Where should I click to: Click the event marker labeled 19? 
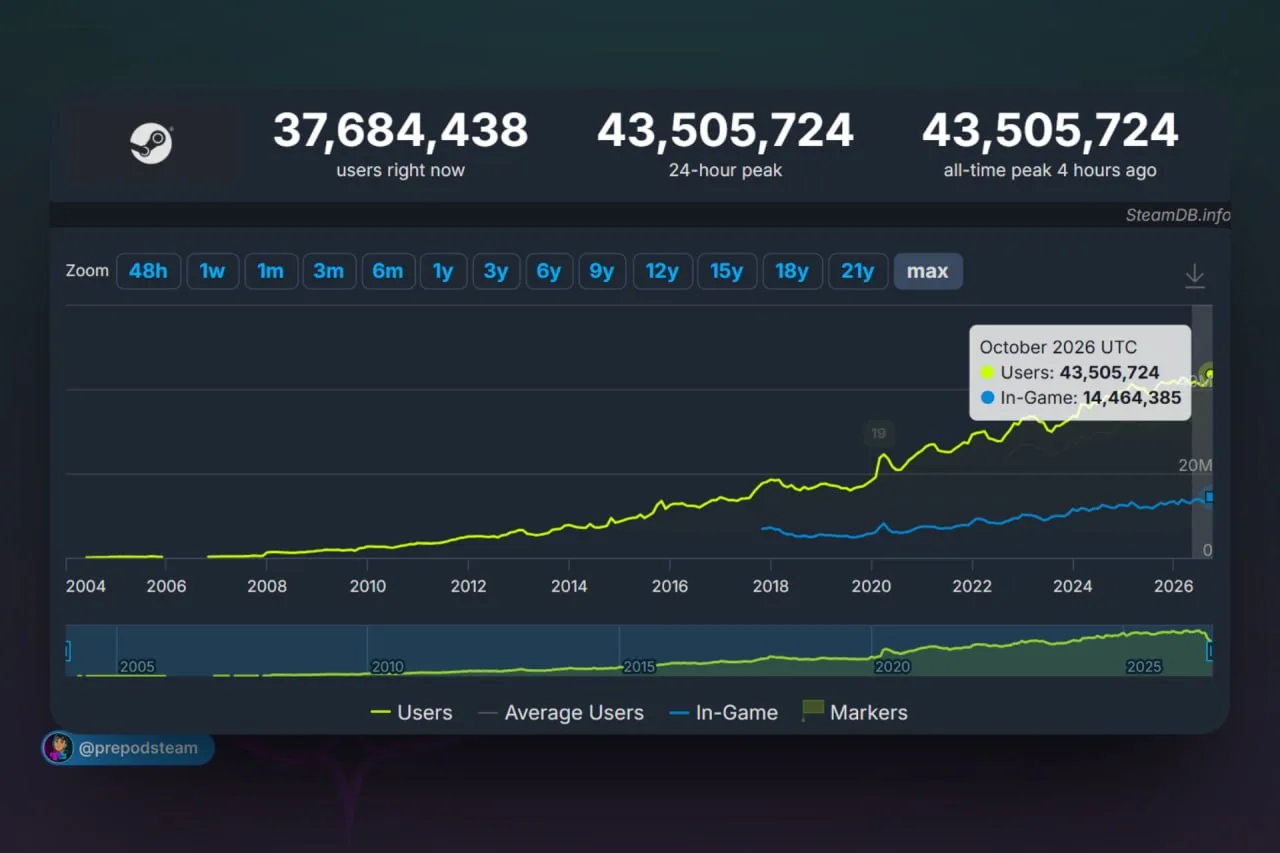click(x=879, y=433)
